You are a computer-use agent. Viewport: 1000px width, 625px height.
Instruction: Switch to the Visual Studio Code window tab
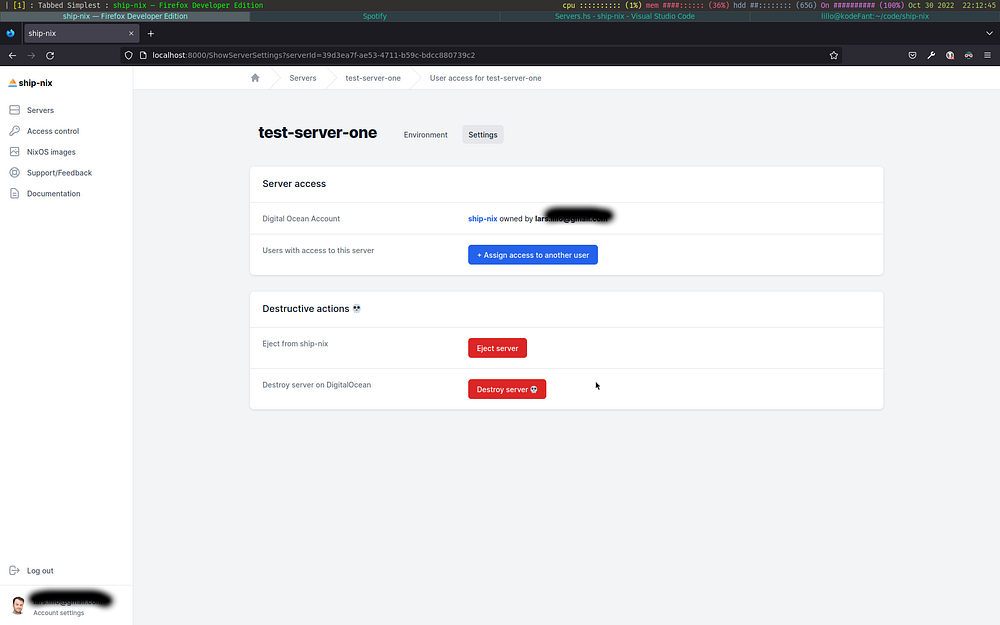point(624,16)
